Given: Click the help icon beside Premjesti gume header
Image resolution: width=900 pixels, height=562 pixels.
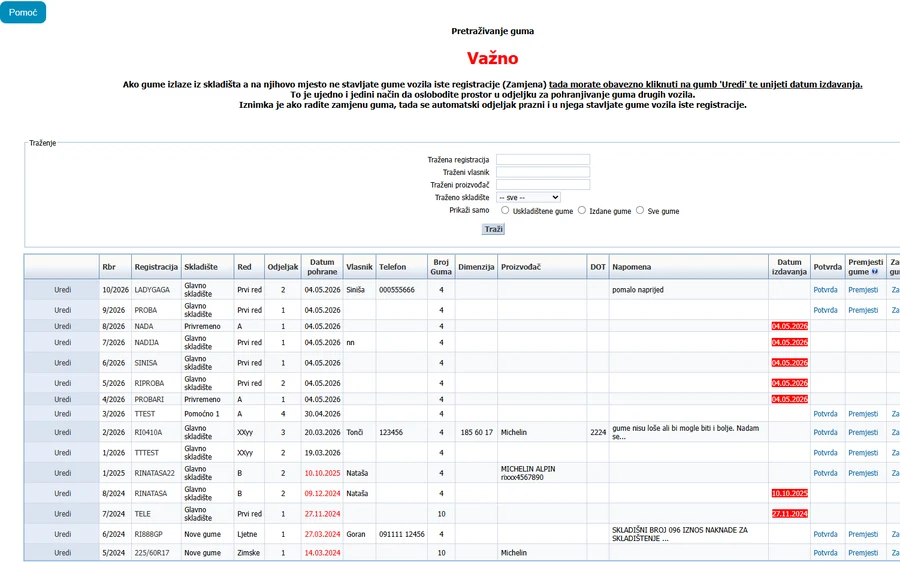Looking at the screenshot, I should [875, 272].
